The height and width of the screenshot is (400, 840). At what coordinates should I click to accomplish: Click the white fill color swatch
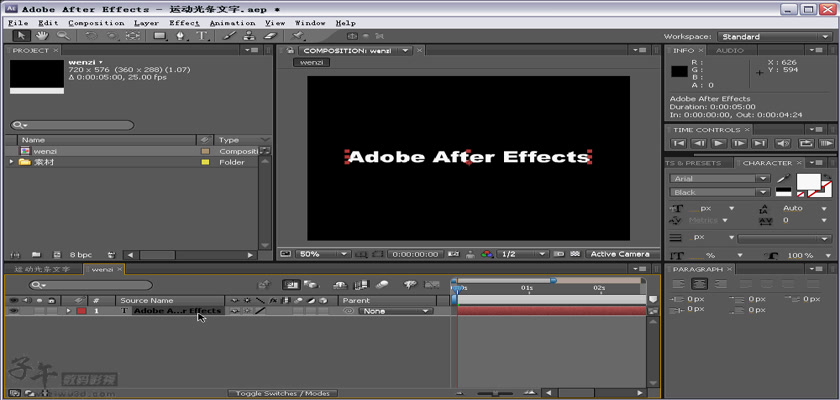(x=809, y=182)
